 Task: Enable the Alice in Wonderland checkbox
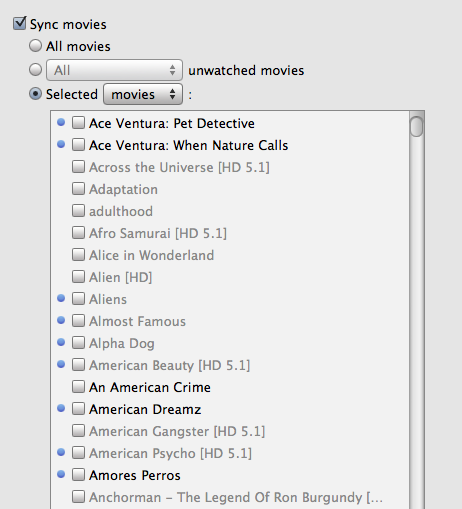coord(78,255)
